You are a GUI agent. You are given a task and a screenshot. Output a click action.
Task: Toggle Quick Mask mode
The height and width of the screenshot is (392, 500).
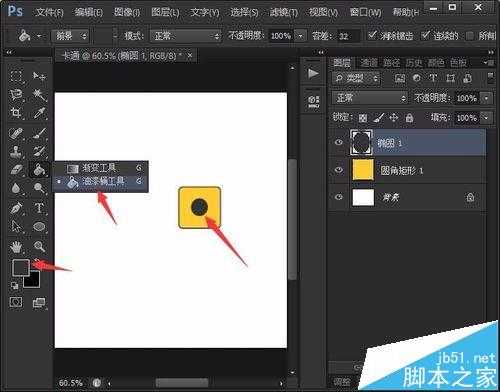(16, 302)
